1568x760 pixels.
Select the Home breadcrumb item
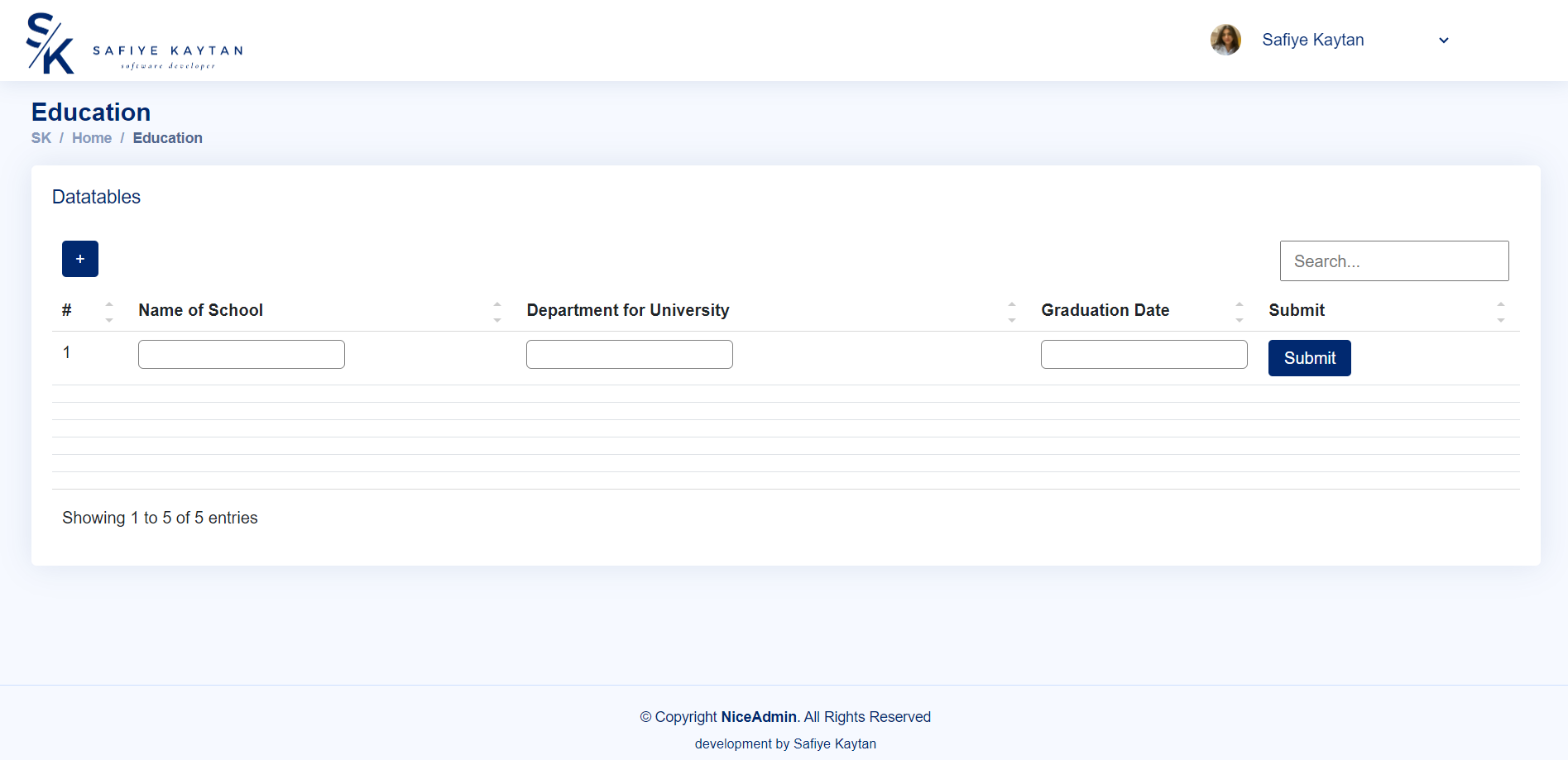pyautogui.click(x=92, y=137)
